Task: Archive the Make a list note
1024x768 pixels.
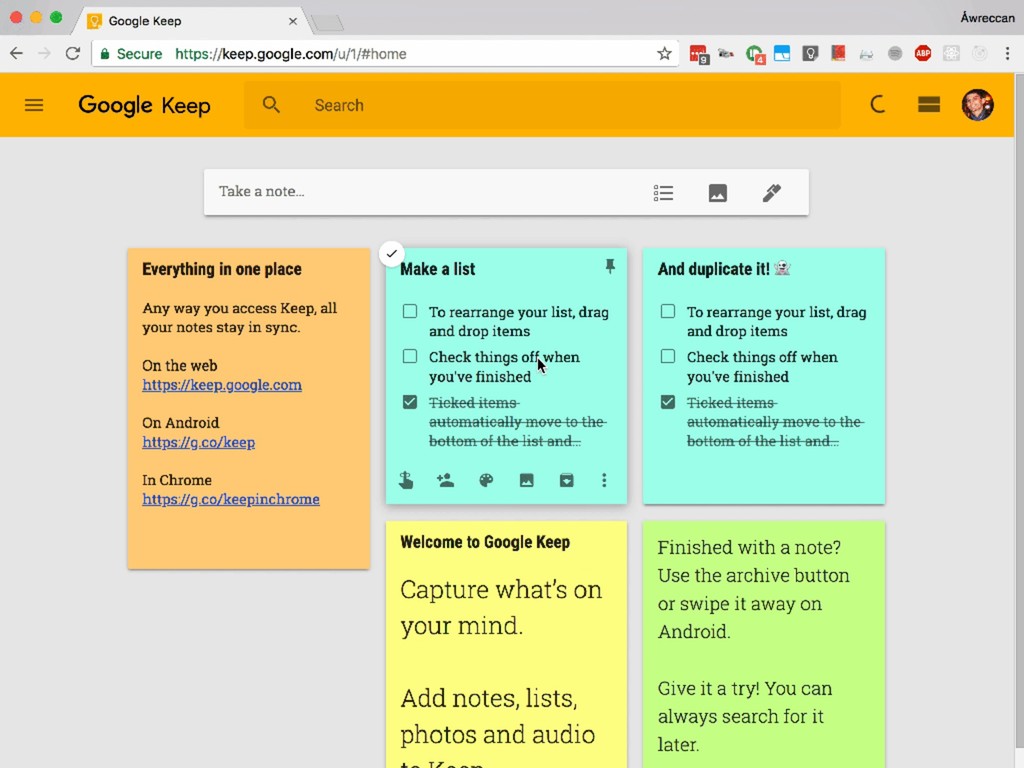Action: click(x=566, y=481)
